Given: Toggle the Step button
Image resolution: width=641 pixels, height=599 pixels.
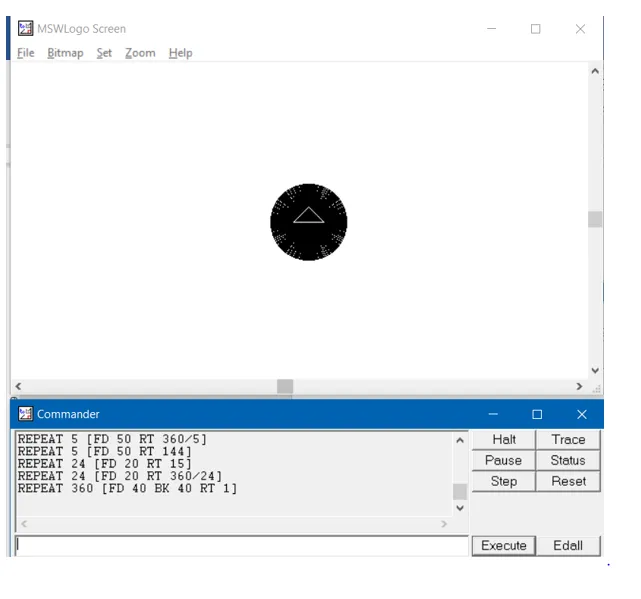Looking at the screenshot, I should (504, 482).
